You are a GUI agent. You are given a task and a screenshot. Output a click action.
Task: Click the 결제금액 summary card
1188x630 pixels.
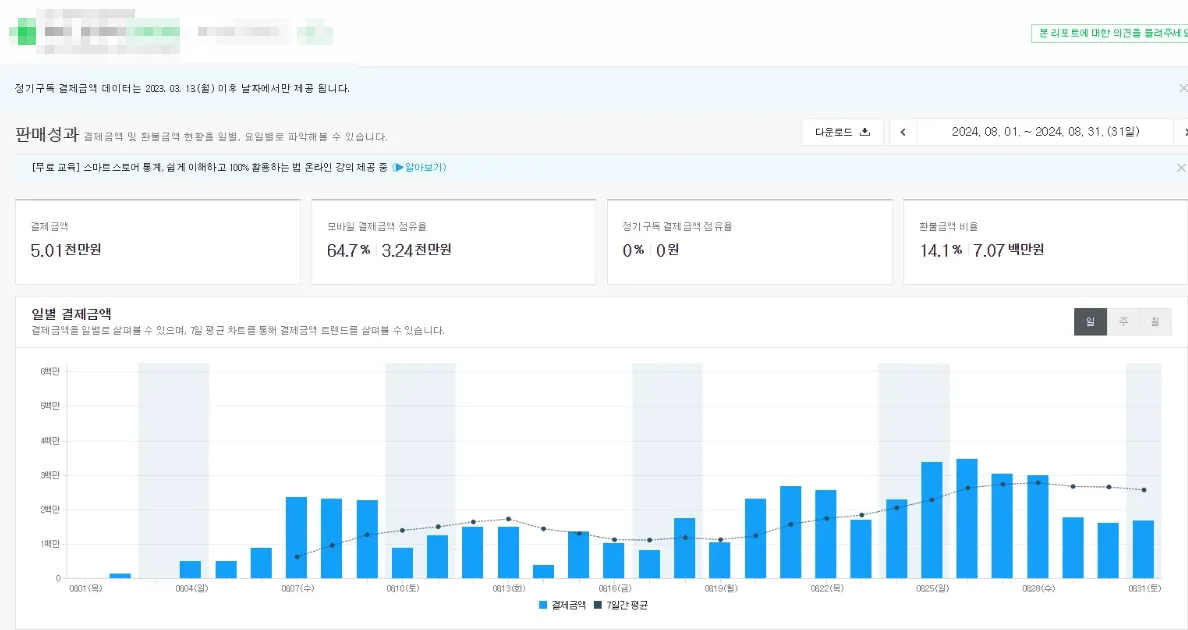tap(157, 241)
